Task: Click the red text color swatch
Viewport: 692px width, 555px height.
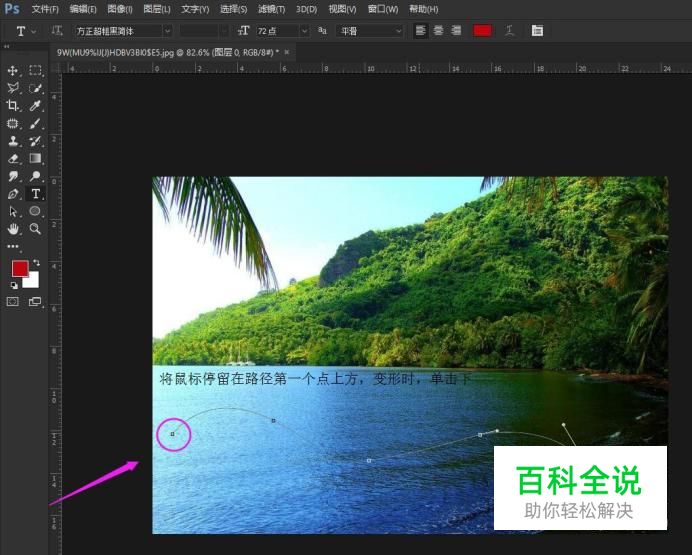Action: click(x=482, y=30)
